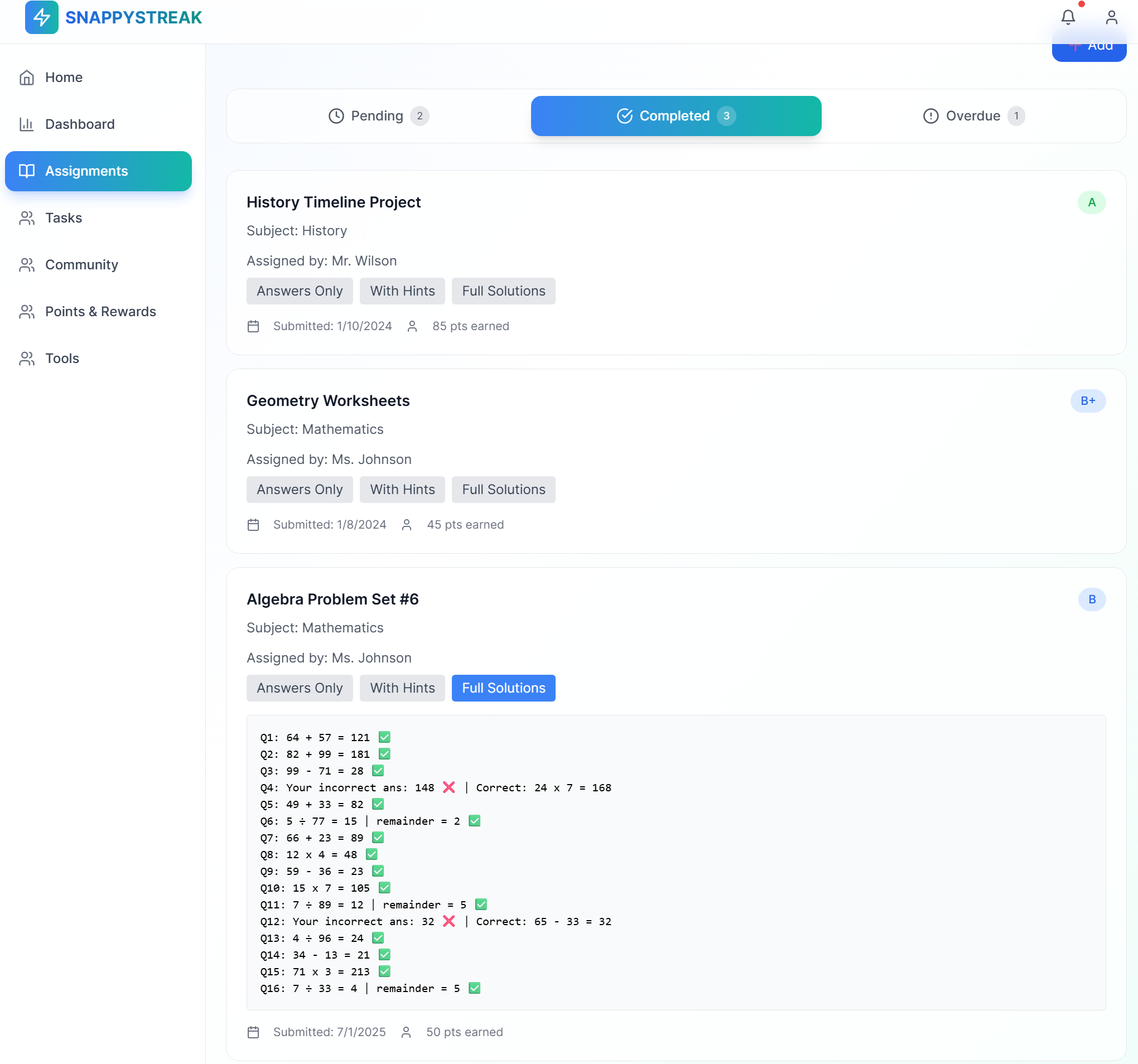Image resolution: width=1138 pixels, height=1064 pixels.
Task: Expand With Hints for History Timeline Project
Action: [402, 291]
